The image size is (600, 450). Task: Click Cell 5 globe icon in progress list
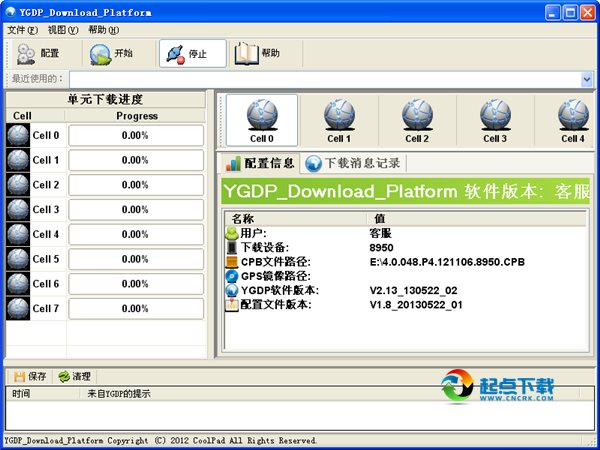(18, 259)
